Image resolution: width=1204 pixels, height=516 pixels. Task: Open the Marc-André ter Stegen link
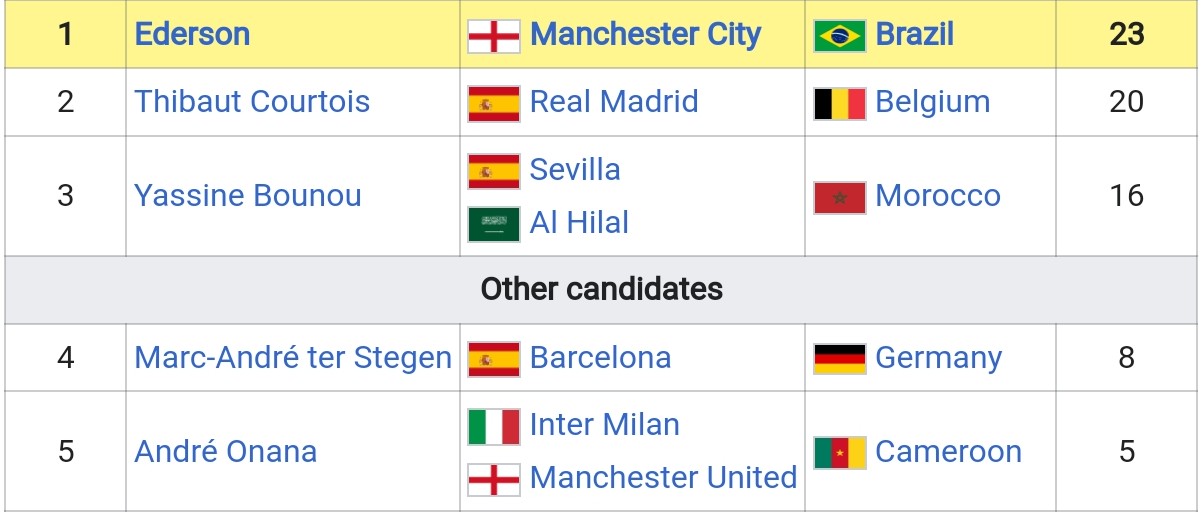[x=293, y=358]
